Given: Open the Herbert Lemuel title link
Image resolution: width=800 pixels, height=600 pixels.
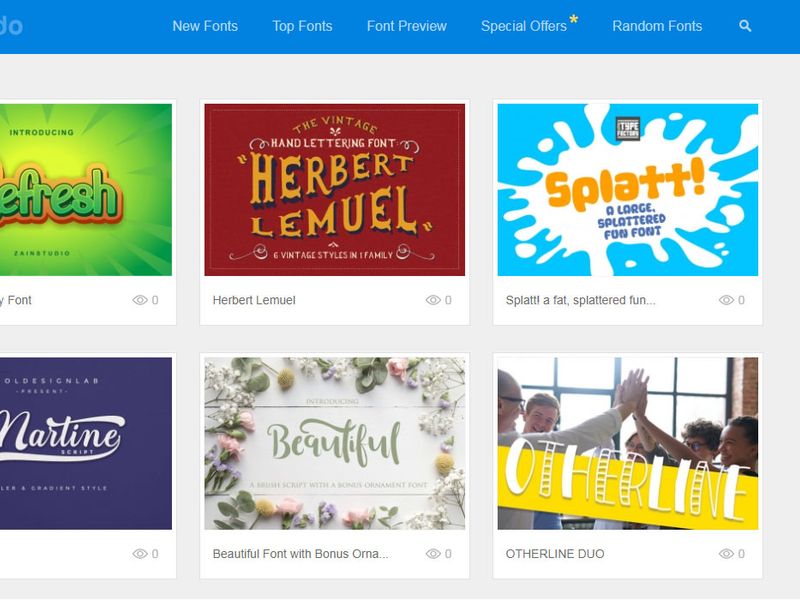Looking at the screenshot, I should [x=254, y=300].
